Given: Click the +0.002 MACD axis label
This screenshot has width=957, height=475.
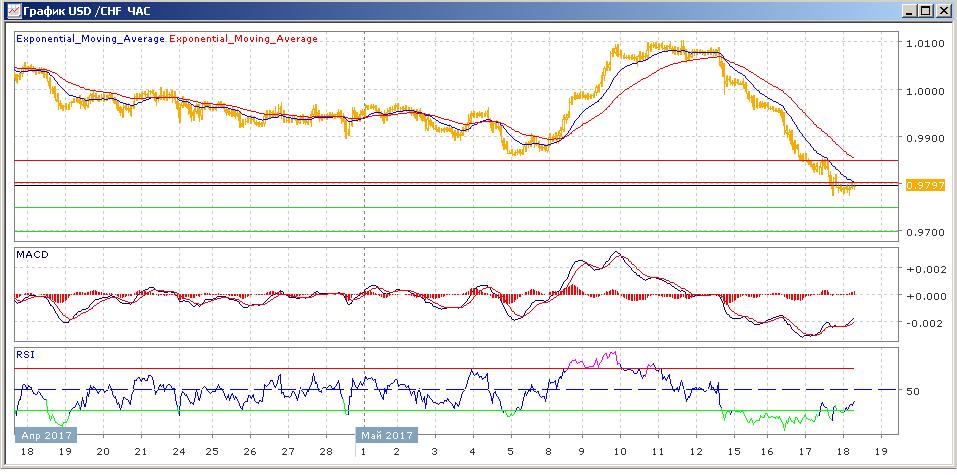Looking at the screenshot, I should (926, 269).
